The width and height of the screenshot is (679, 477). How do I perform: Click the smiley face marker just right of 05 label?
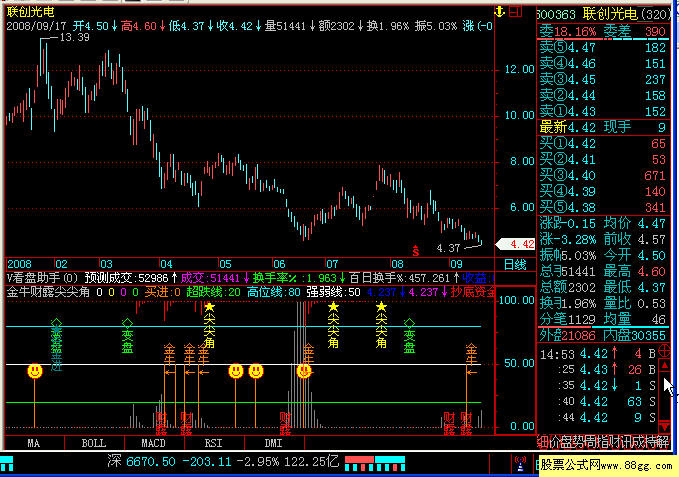pyautogui.click(x=236, y=371)
